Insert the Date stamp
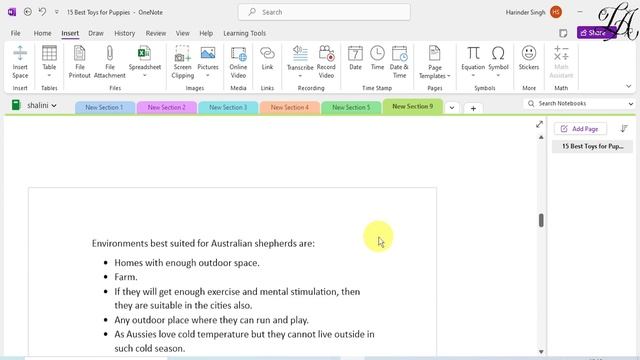Viewport: 640px width, 360px height. [355, 58]
